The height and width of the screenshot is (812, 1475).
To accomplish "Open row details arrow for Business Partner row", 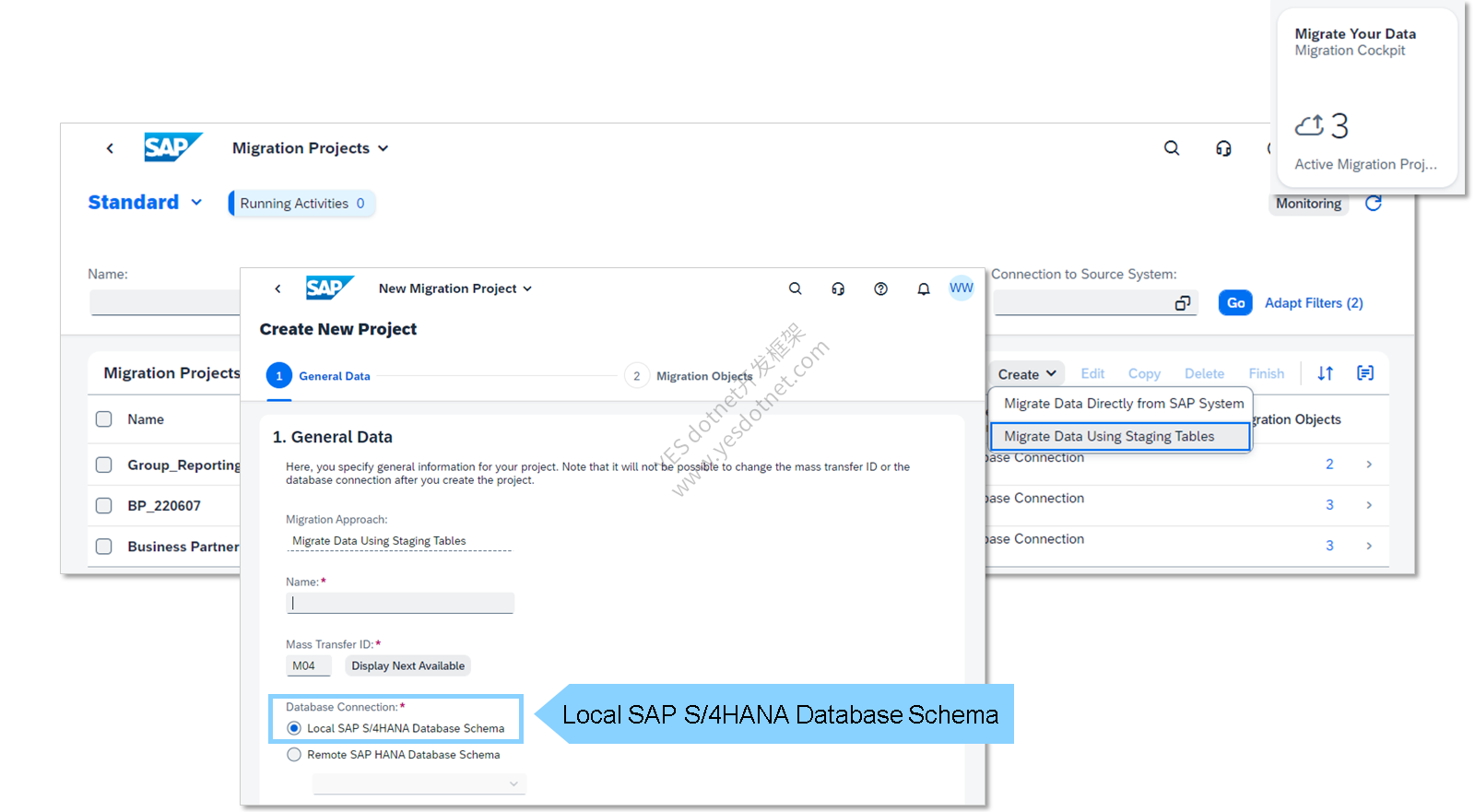I will pos(1369,546).
